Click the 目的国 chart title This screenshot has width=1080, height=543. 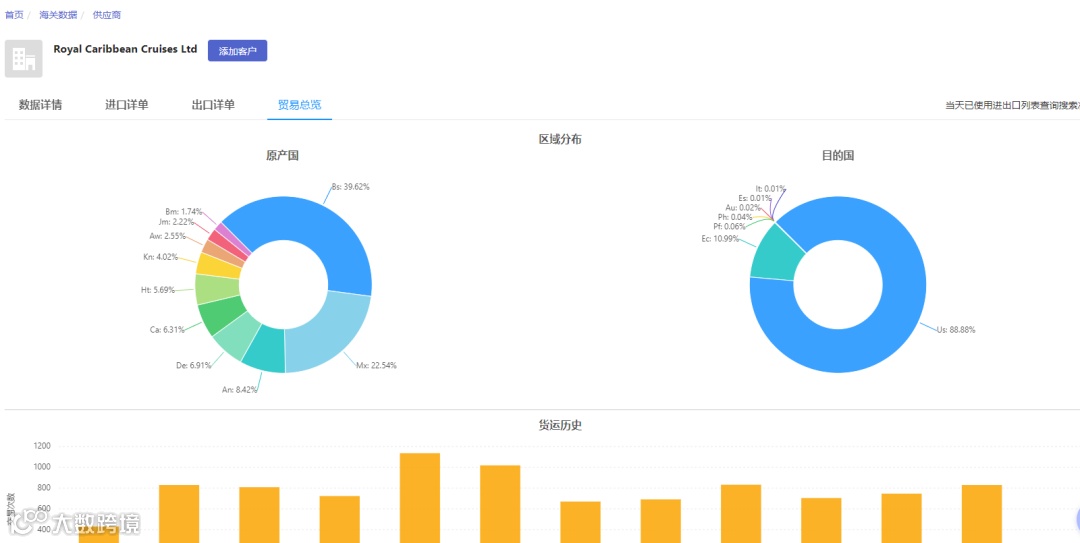coord(838,156)
